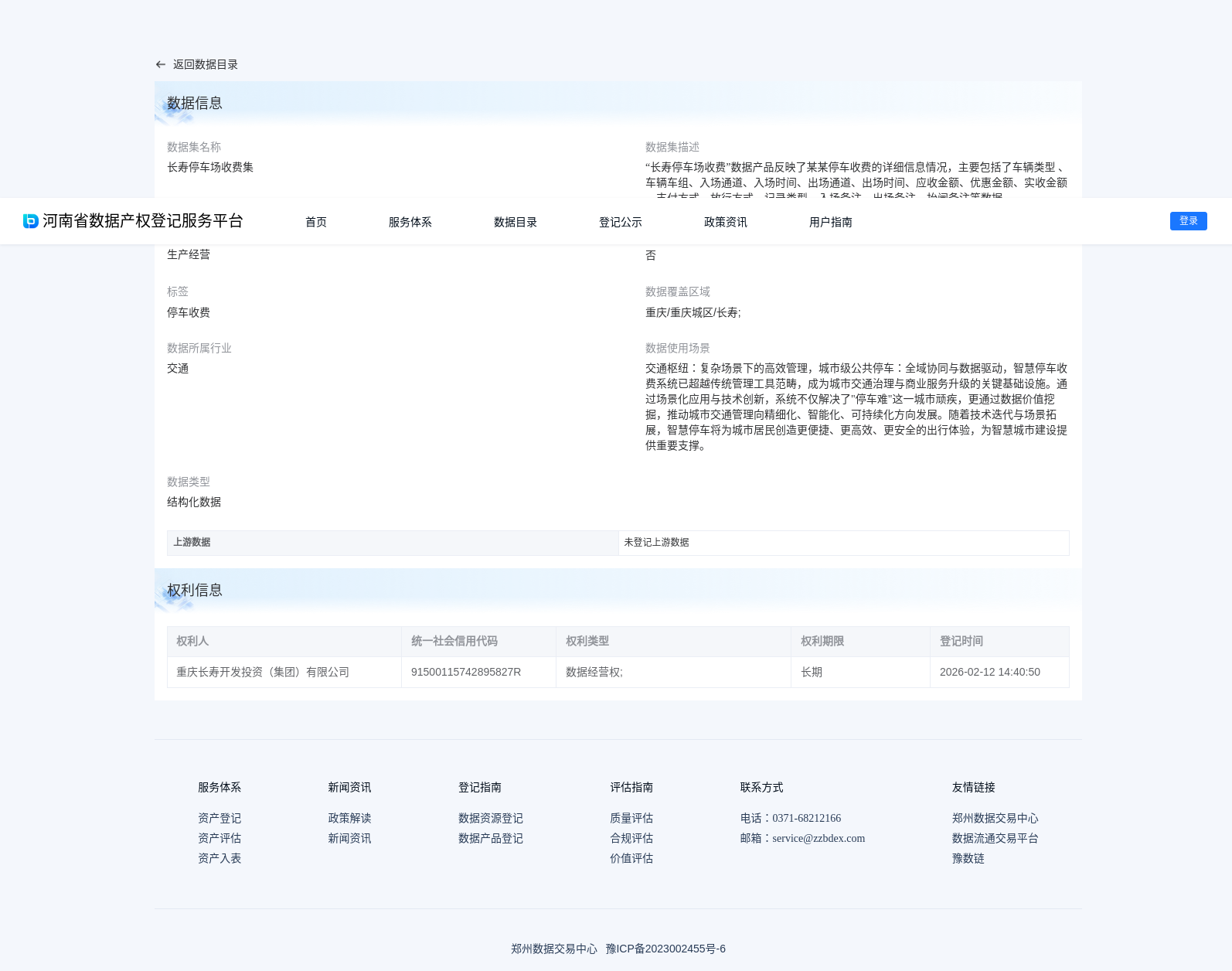Viewport: 1232px width, 971px height.
Task: Open footer link 政策解读
Action: (x=349, y=818)
